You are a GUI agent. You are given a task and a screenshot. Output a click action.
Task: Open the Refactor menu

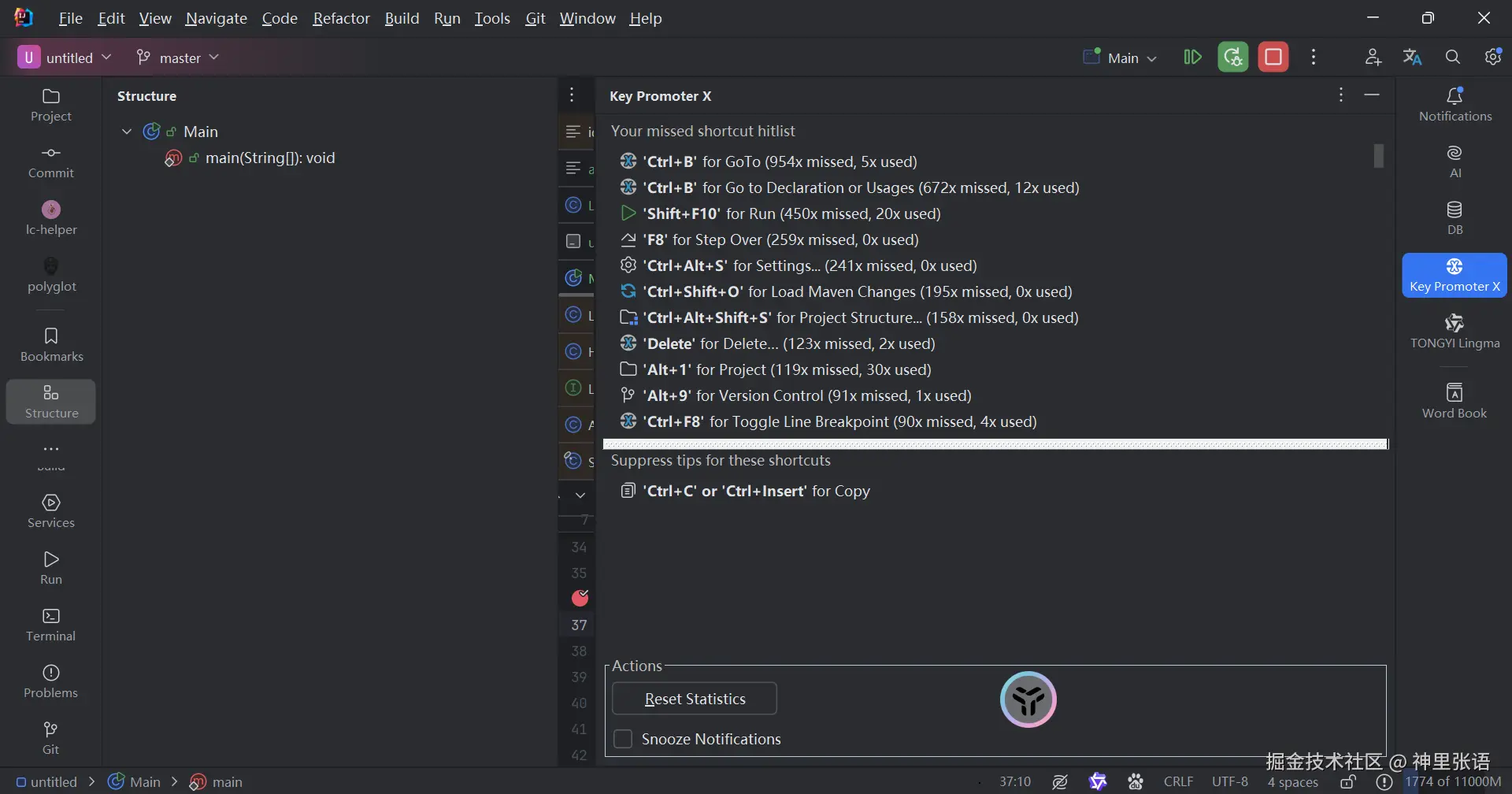[341, 18]
